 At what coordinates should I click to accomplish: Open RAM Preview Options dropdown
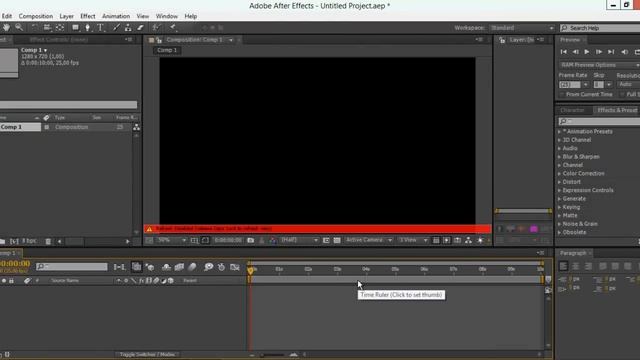coord(599,65)
